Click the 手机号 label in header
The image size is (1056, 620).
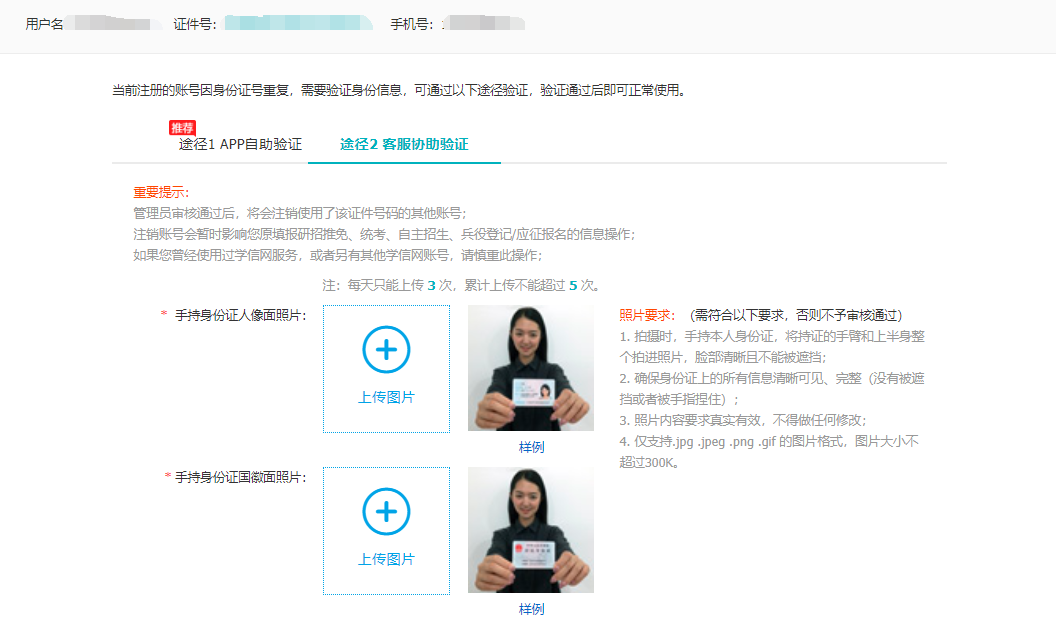coord(412,23)
